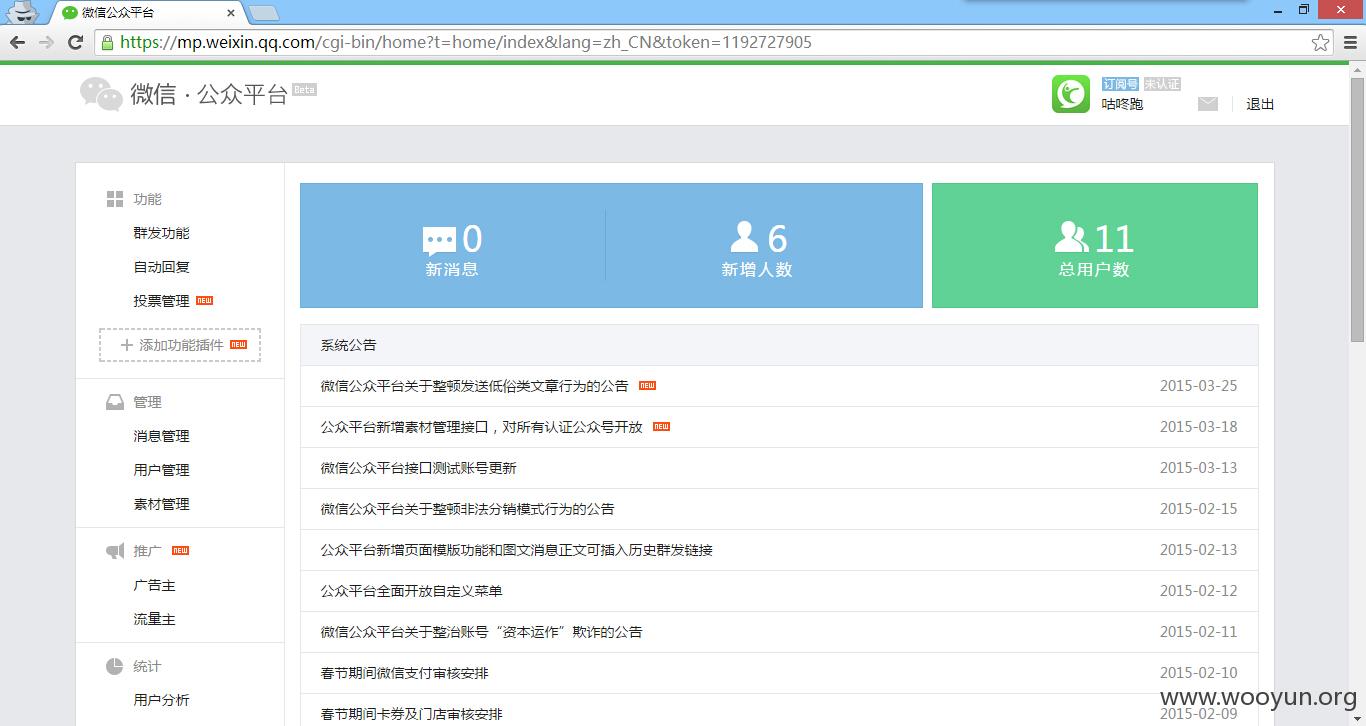Viewport: 1366px width, 726px height.
Task: Open 投票管理 in sidebar
Action: tap(161, 301)
